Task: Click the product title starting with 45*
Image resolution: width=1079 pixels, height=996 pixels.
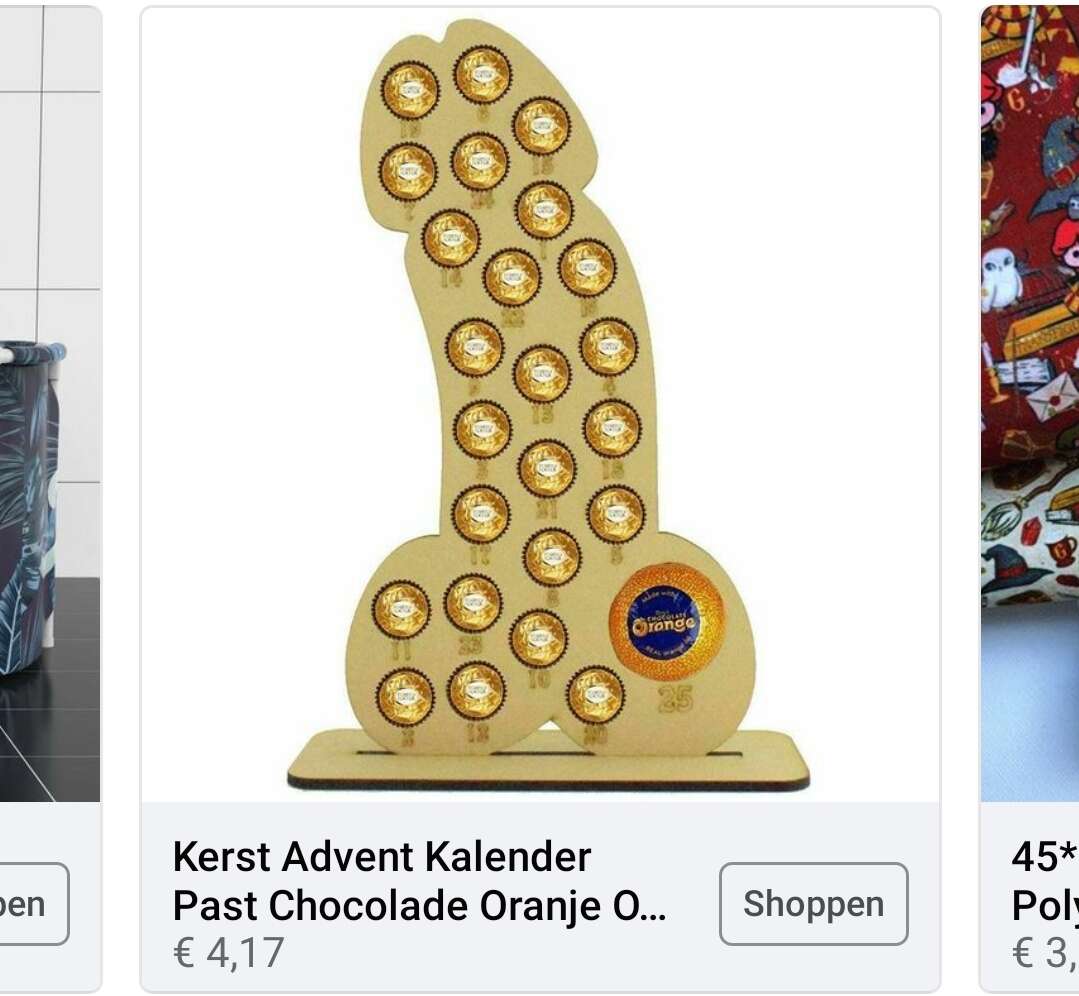Action: [x=1045, y=880]
